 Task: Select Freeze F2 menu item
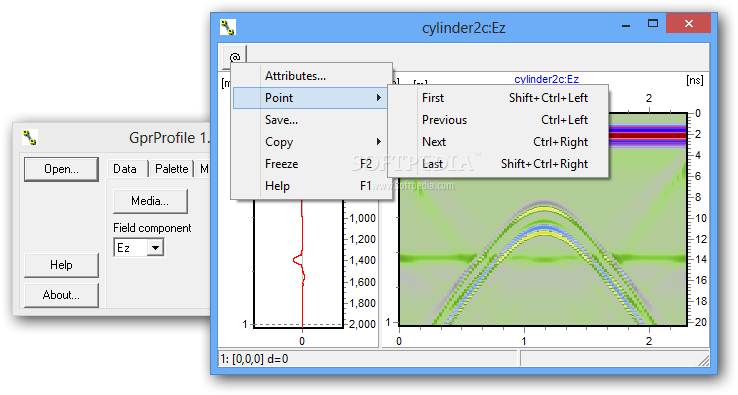point(312,164)
